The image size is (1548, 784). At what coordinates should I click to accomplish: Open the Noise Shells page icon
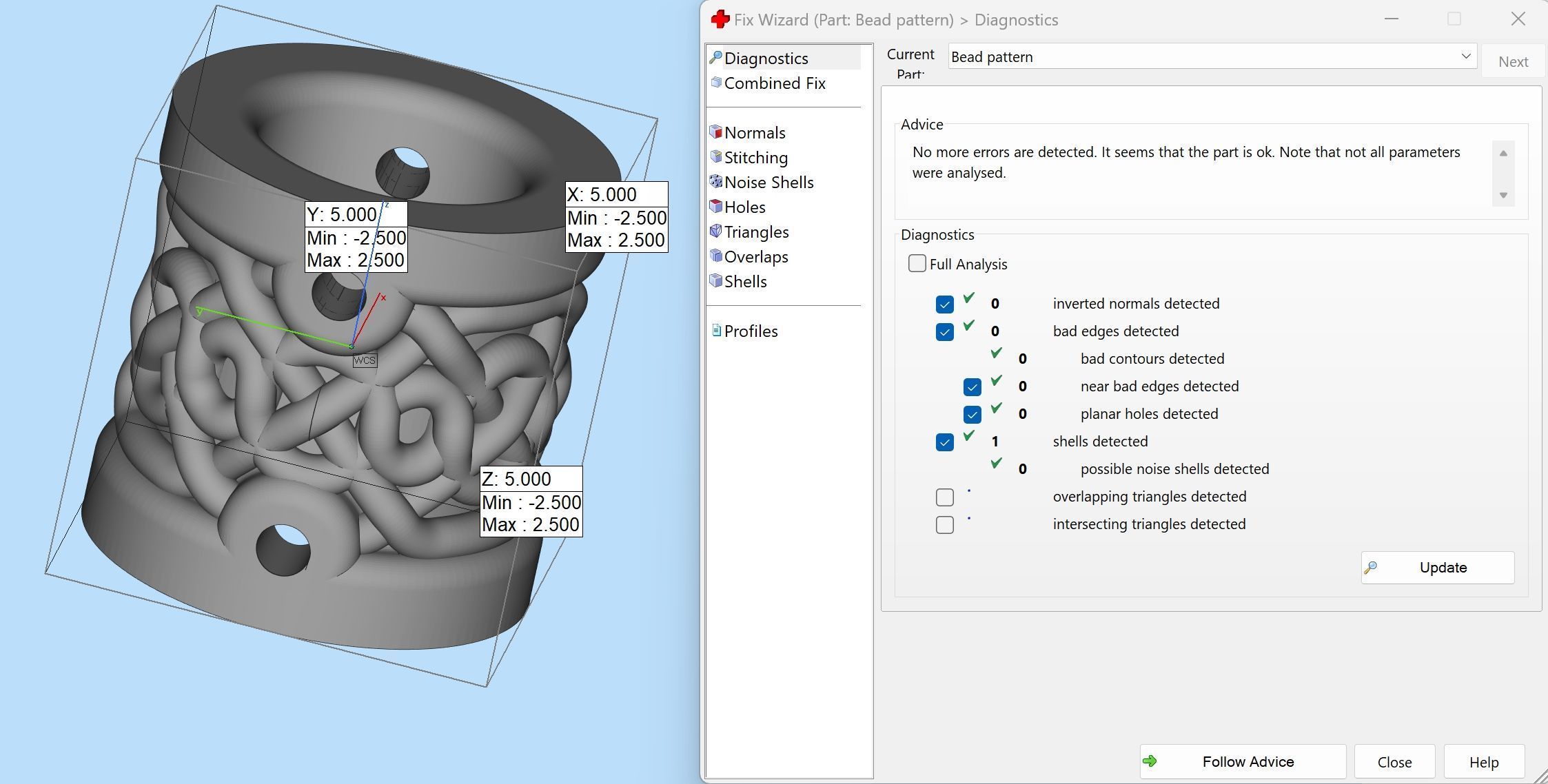tap(716, 181)
